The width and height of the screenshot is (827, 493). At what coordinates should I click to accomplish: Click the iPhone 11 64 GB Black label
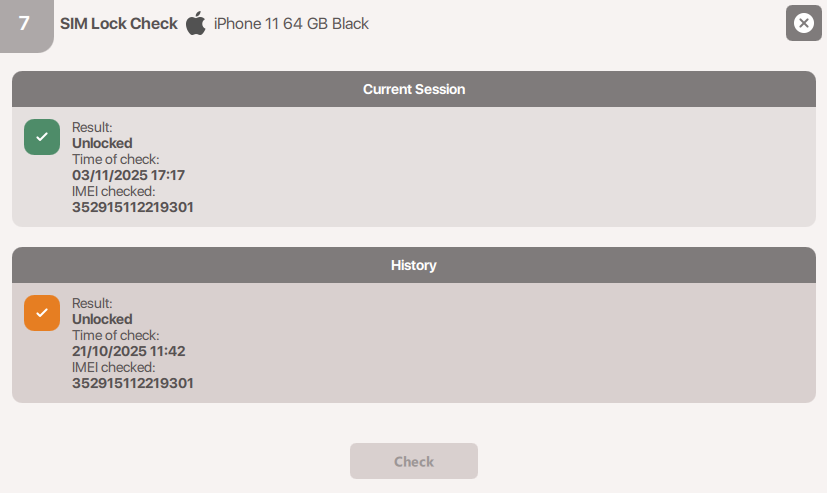pyautogui.click(x=291, y=23)
